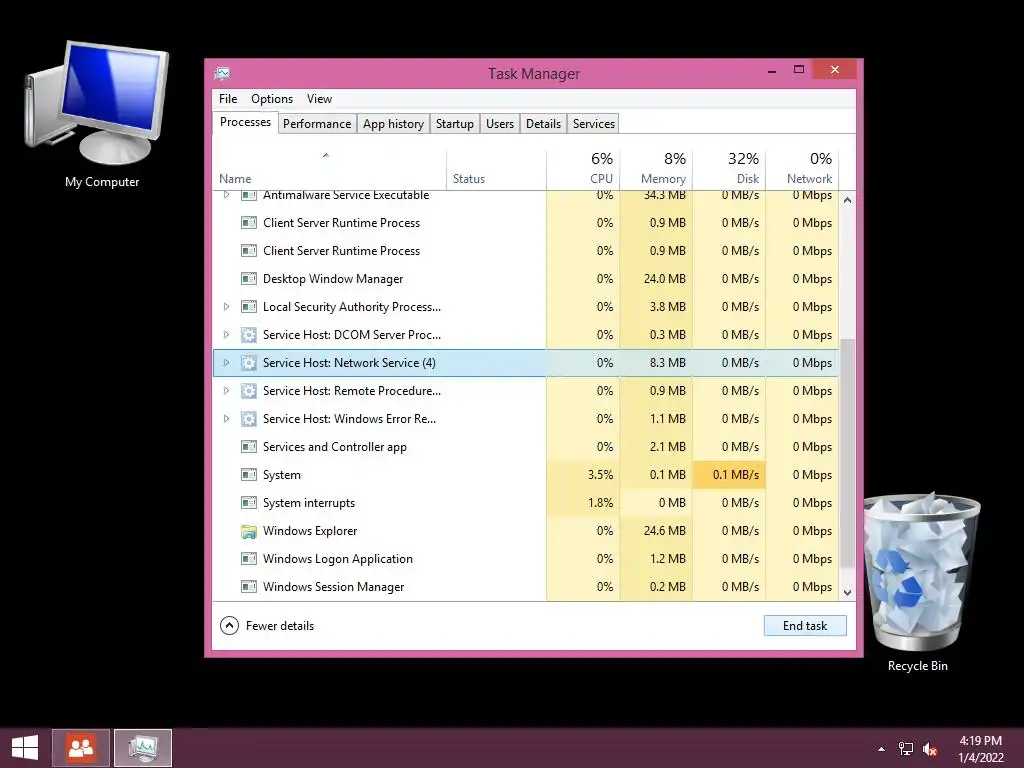Show hidden tray icons arrow
This screenshot has height=768, width=1024.
point(882,749)
